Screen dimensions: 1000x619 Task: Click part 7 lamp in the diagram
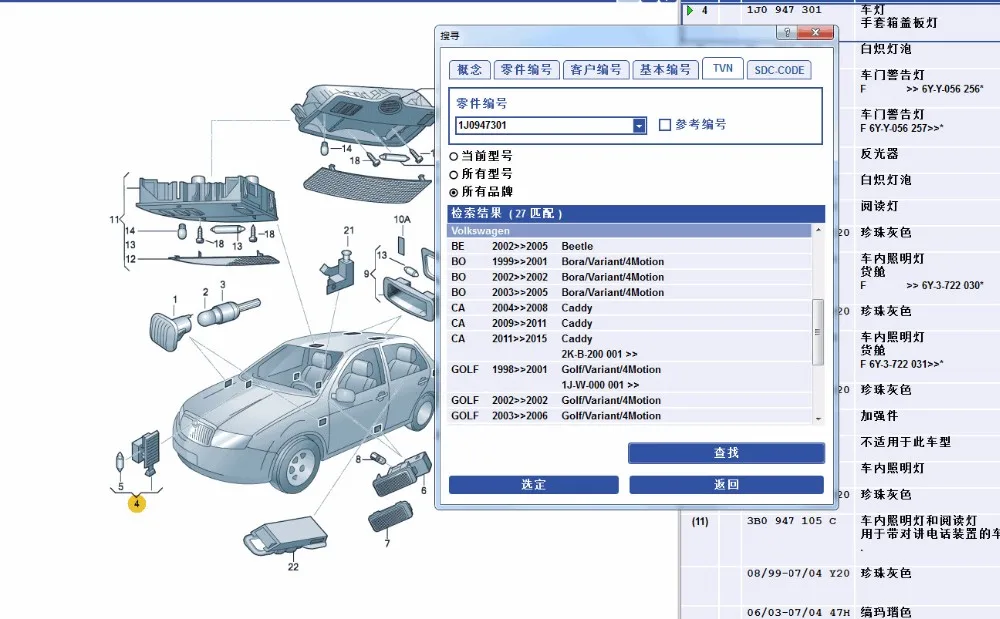coord(390,517)
